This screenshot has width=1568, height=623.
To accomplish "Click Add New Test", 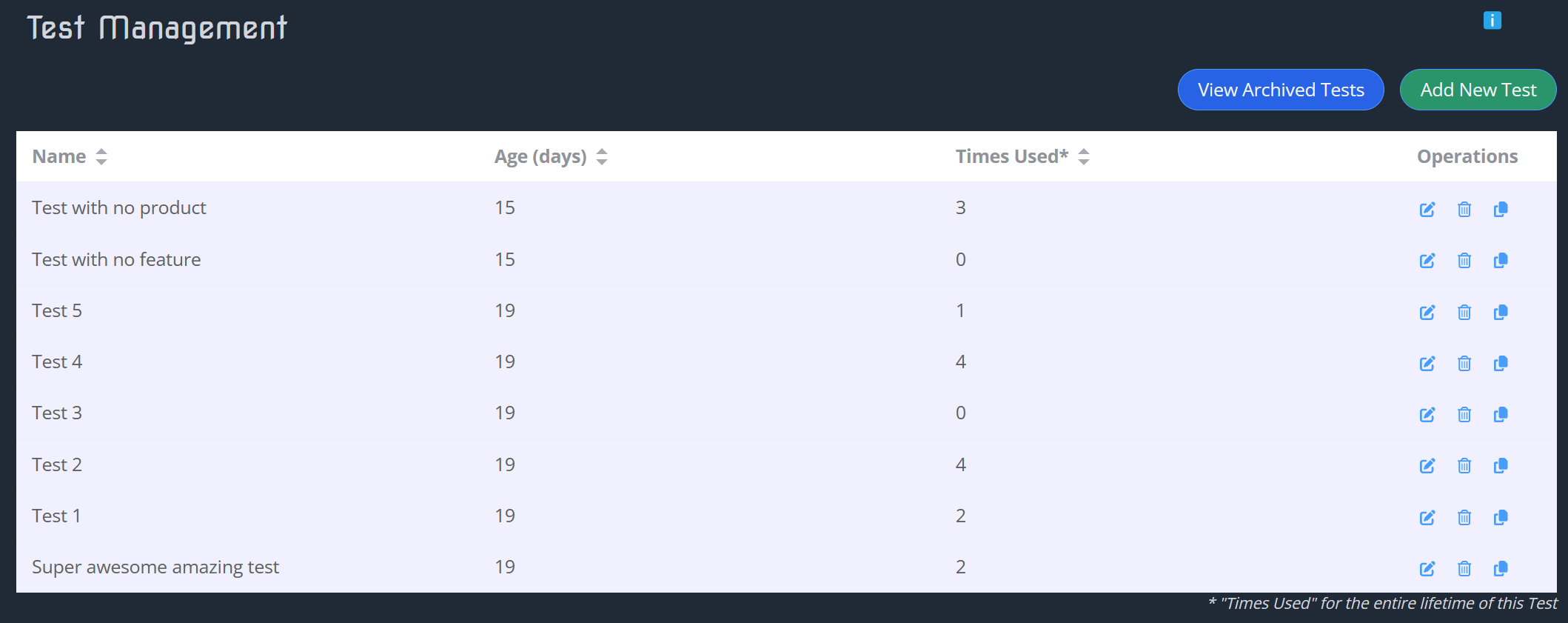I will 1478,89.
